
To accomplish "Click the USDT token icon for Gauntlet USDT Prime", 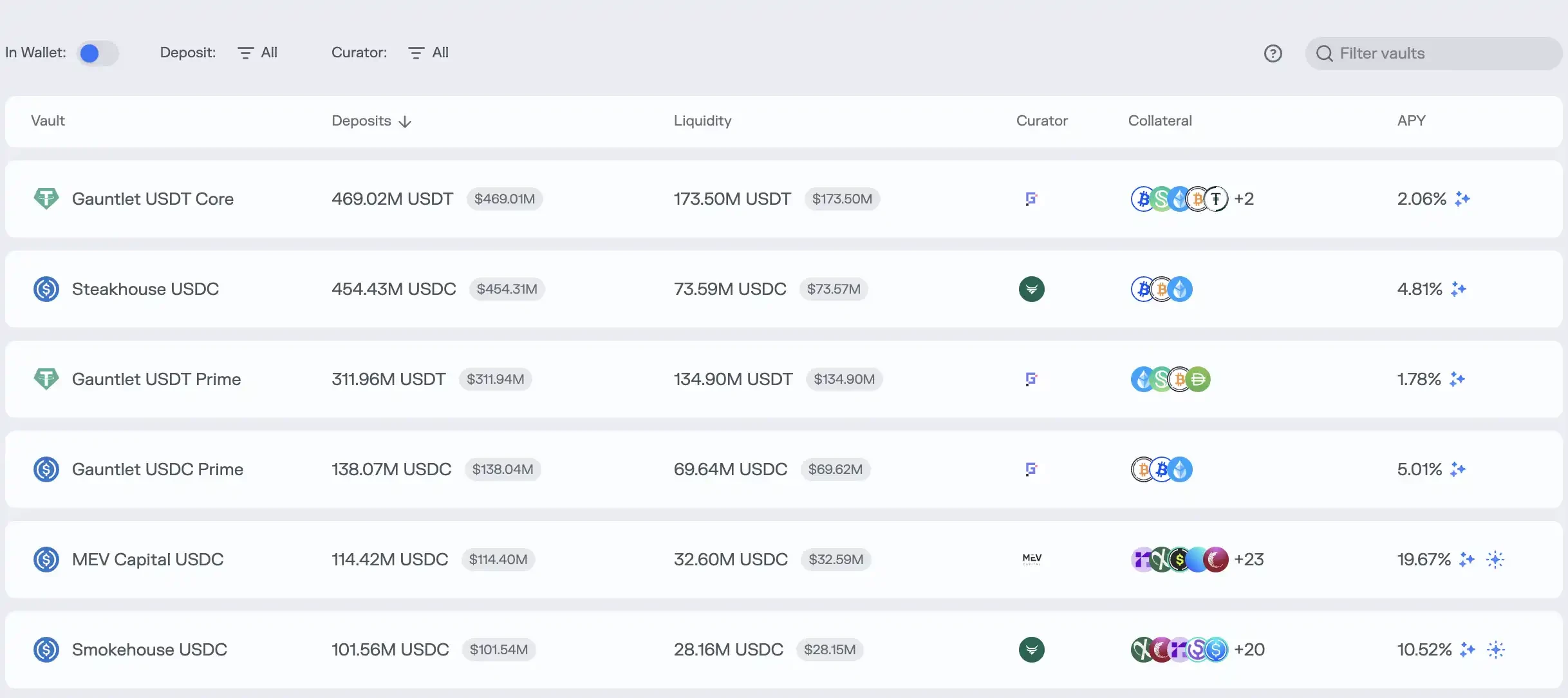I will coord(46,379).
